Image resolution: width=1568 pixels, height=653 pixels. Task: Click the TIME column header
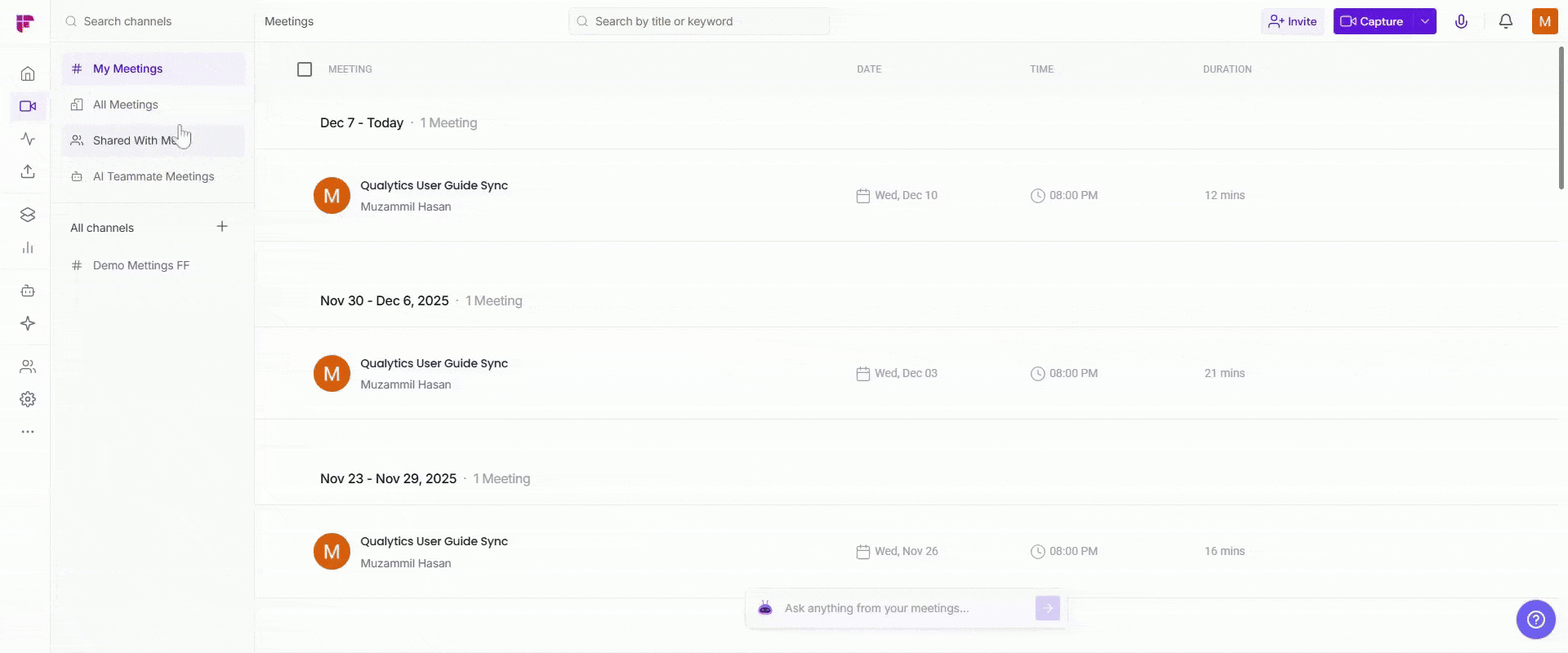click(x=1041, y=69)
